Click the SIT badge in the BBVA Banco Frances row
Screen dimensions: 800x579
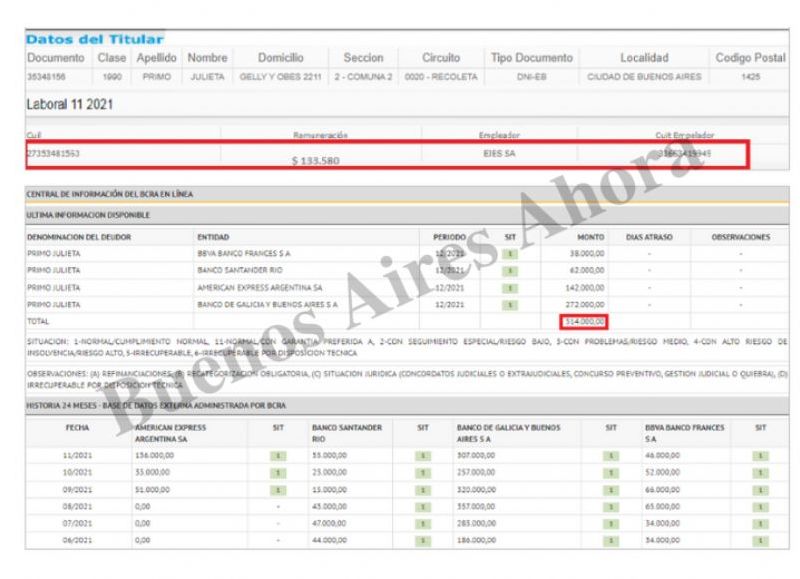coord(510,254)
